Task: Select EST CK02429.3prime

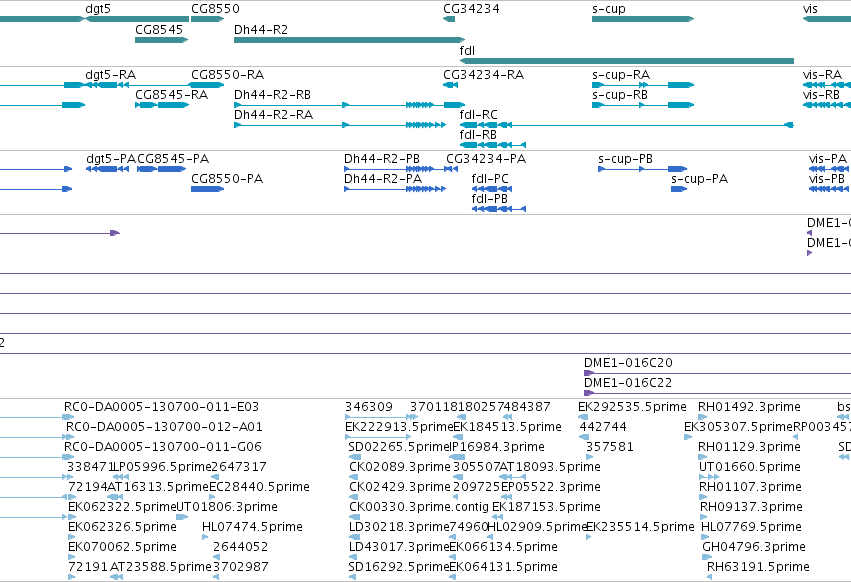Action: point(399,487)
